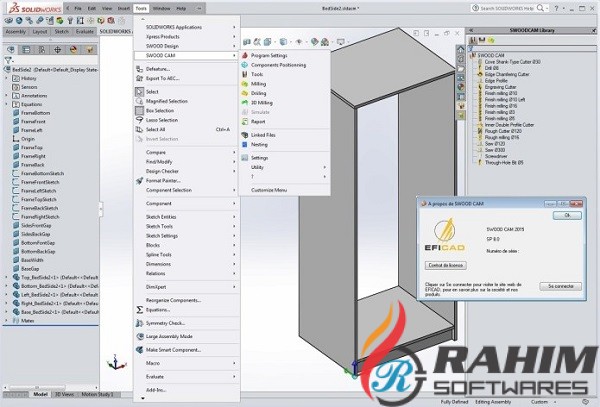Click Add-Ins at bottom of Tools menu

click(x=156, y=390)
